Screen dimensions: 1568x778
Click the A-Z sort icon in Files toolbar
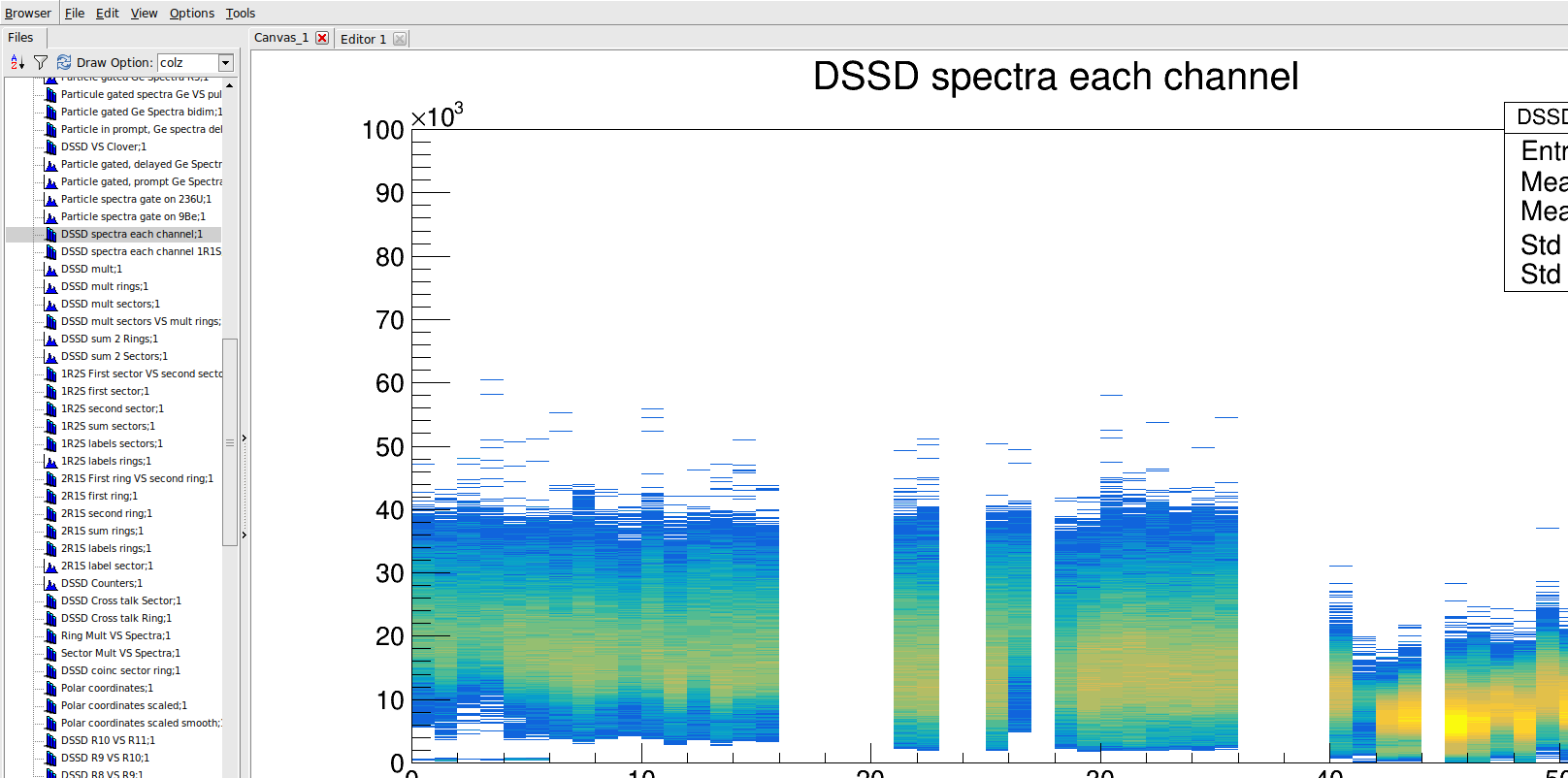16,62
